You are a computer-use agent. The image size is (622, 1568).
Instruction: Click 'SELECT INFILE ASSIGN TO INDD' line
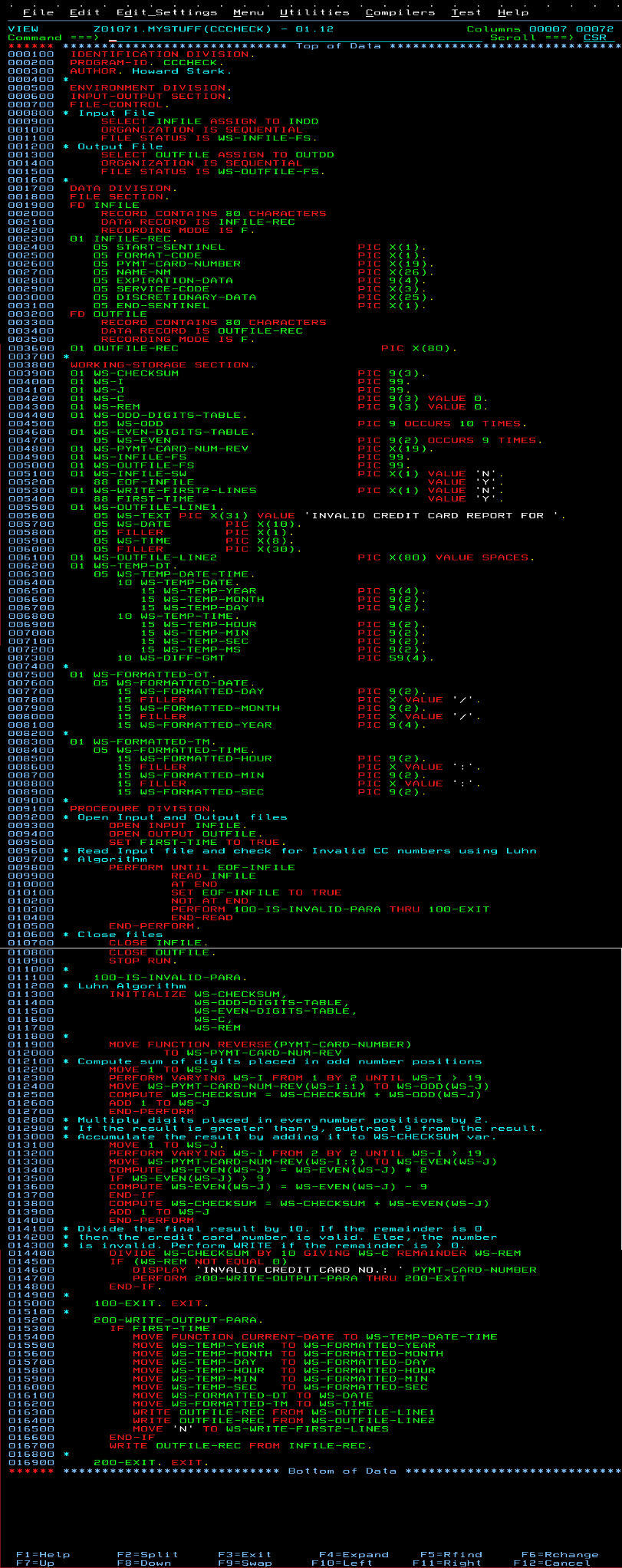(209, 121)
